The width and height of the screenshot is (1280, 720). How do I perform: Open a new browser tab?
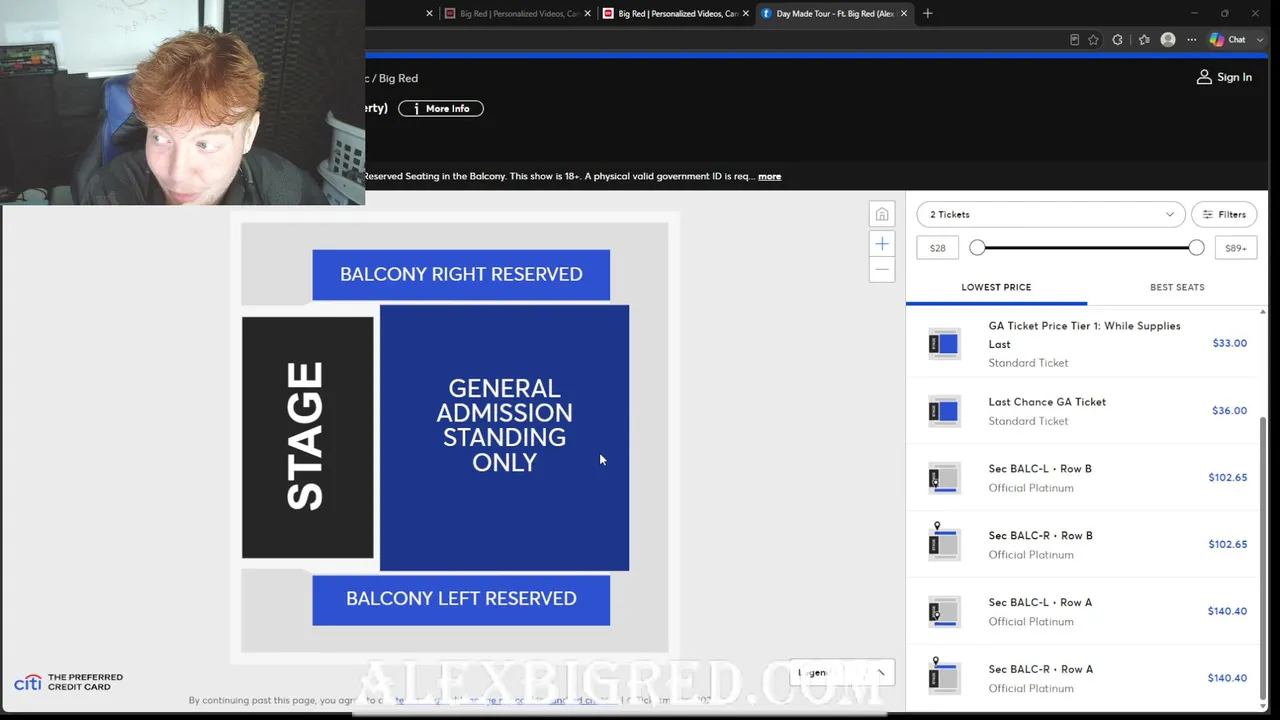coord(928,13)
